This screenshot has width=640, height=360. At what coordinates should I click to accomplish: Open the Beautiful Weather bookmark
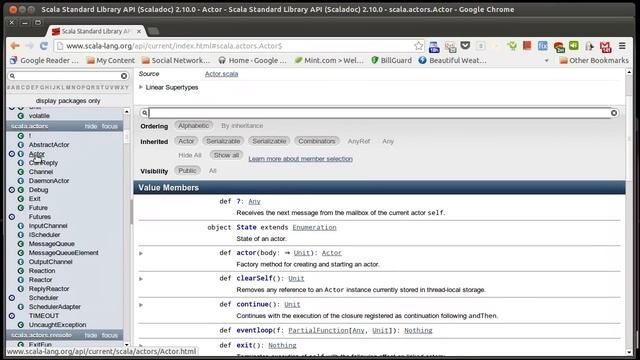tap(452, 60)
